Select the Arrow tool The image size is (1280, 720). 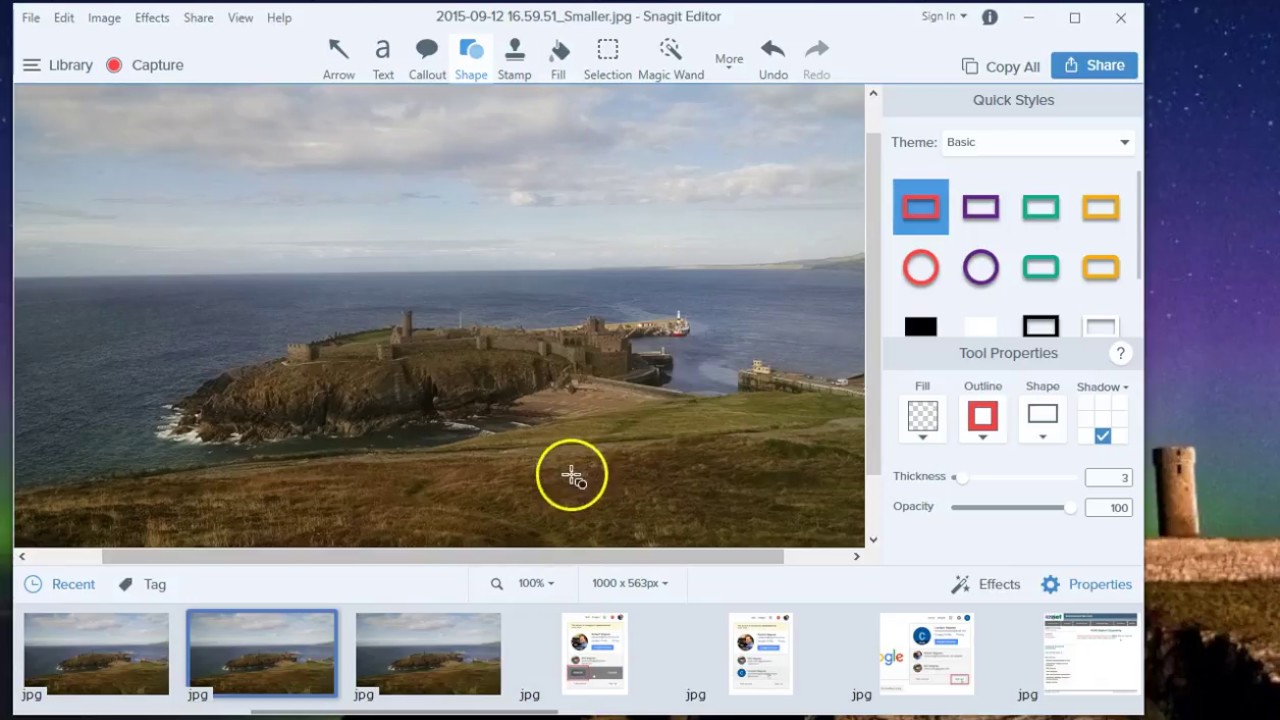click(x=339, y=59)
